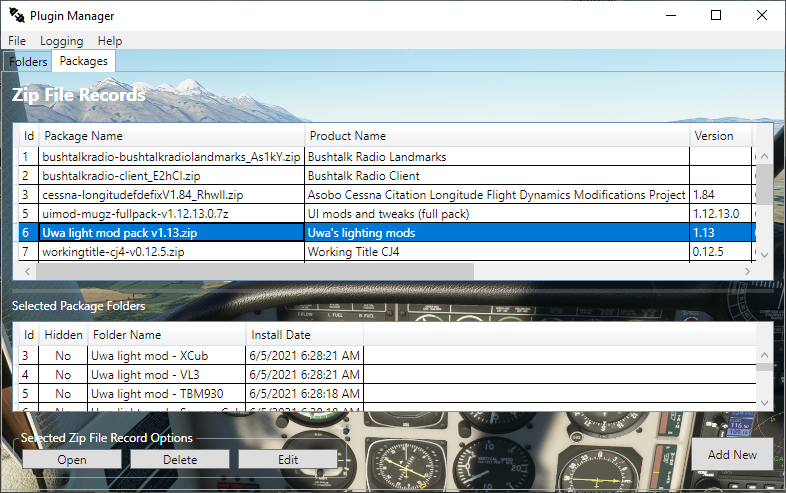The width and height of the screenshot is (786, 493).
Task: Click UI mods and tweaks (full pack) cell
Action: (x=497, y=214)
